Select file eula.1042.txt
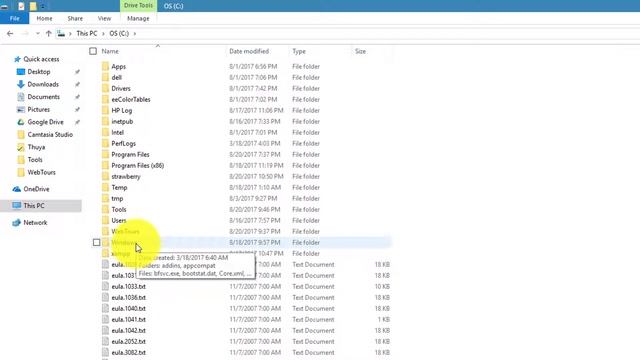640x360 pixels. click(x=128, y=331)
